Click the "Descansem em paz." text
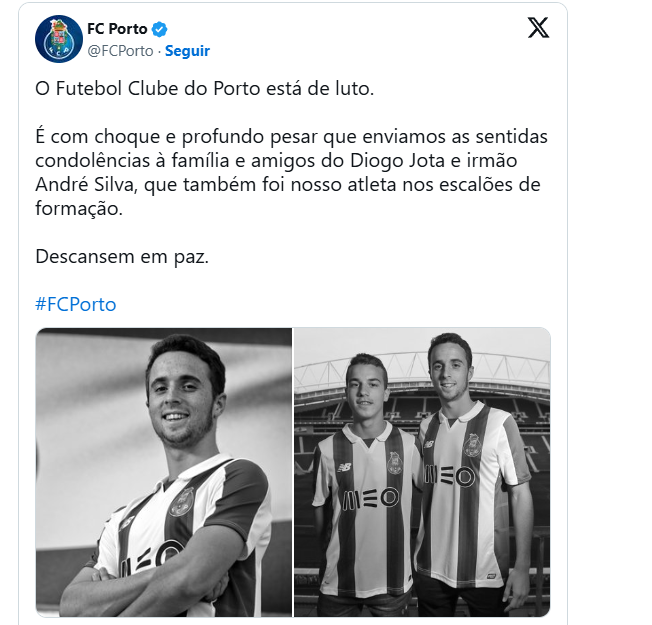The image size is (652, 625). (x=122, y=256)
